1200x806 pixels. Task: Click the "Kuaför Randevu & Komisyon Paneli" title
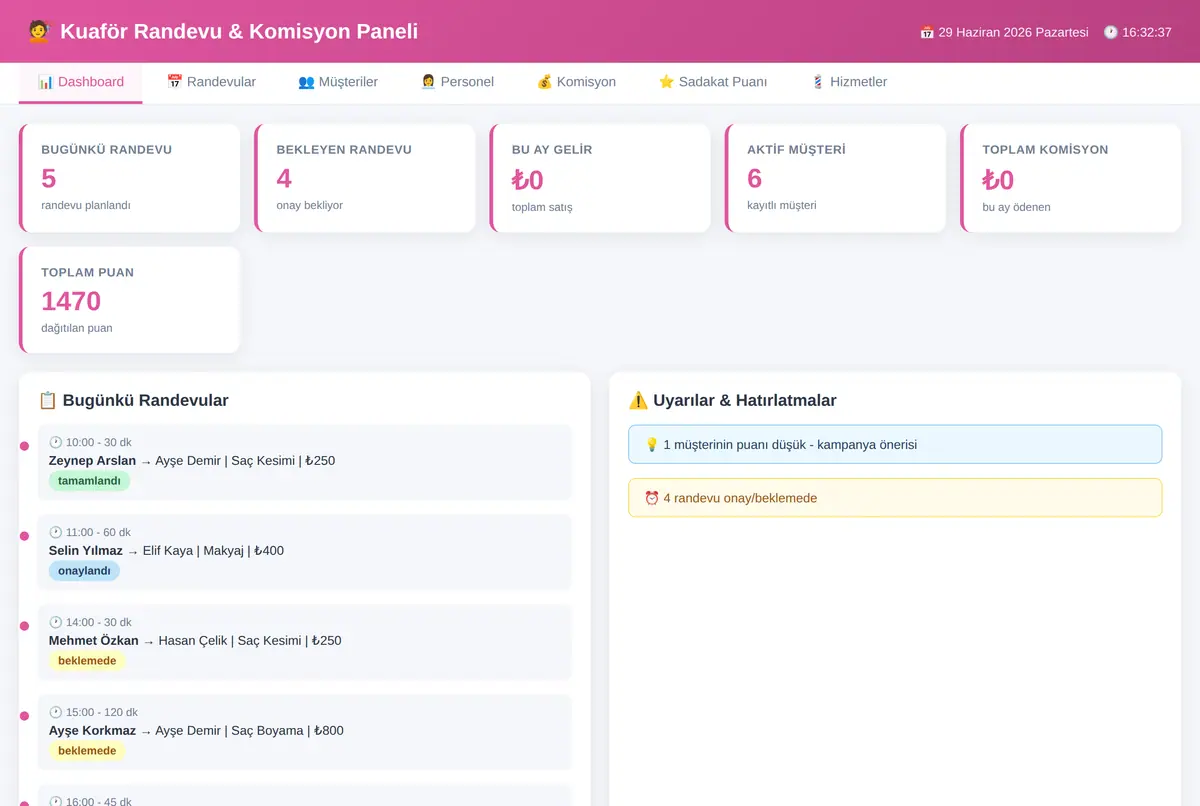point(239,31)
